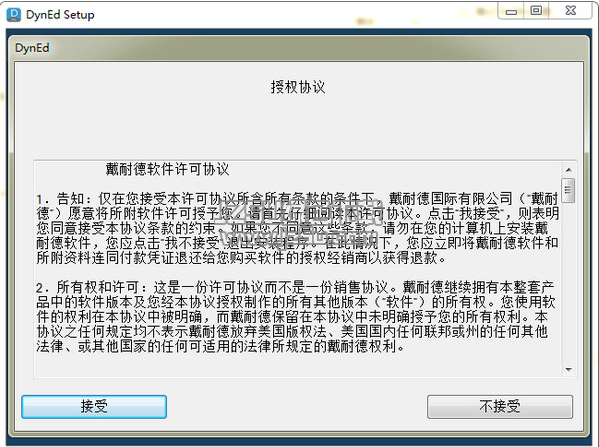Maximize the DynEd Setup window
Screen dimensions: 599x447
[536, 11]
